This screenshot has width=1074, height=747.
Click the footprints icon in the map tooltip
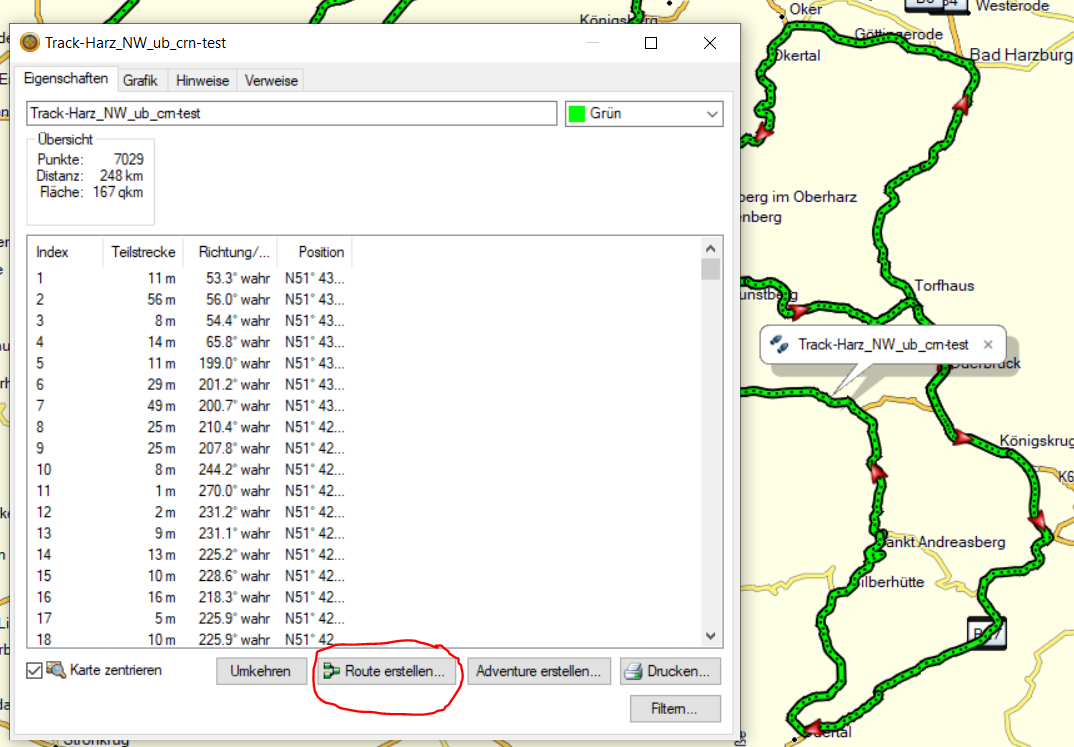coord(779,344)
